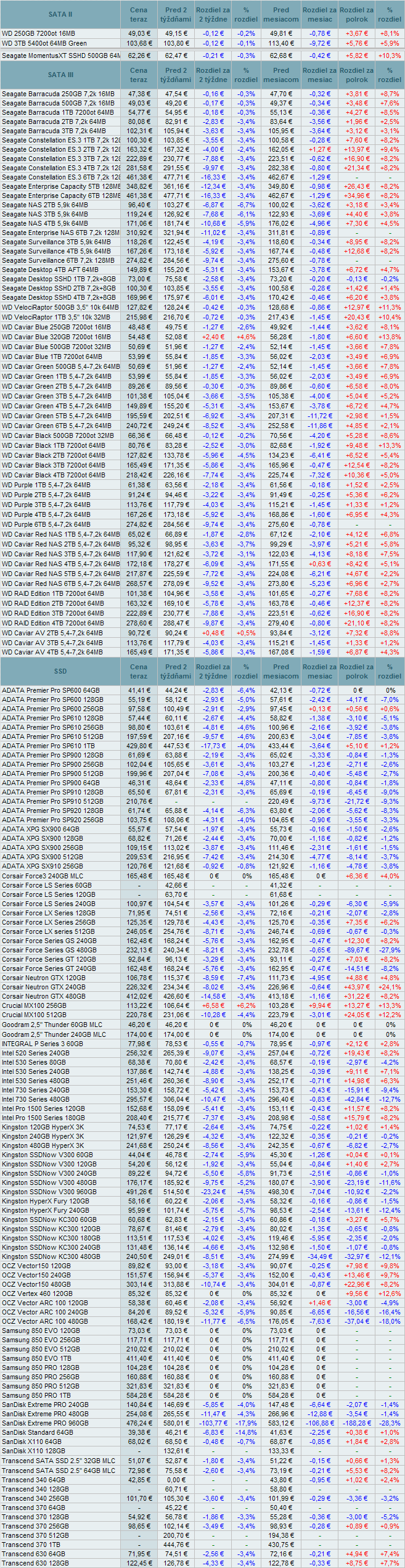The height and width of the screenshot is (1568, 405).
Task: Click Intel 520 Series 240GB product name
Action: point(36,1054)
